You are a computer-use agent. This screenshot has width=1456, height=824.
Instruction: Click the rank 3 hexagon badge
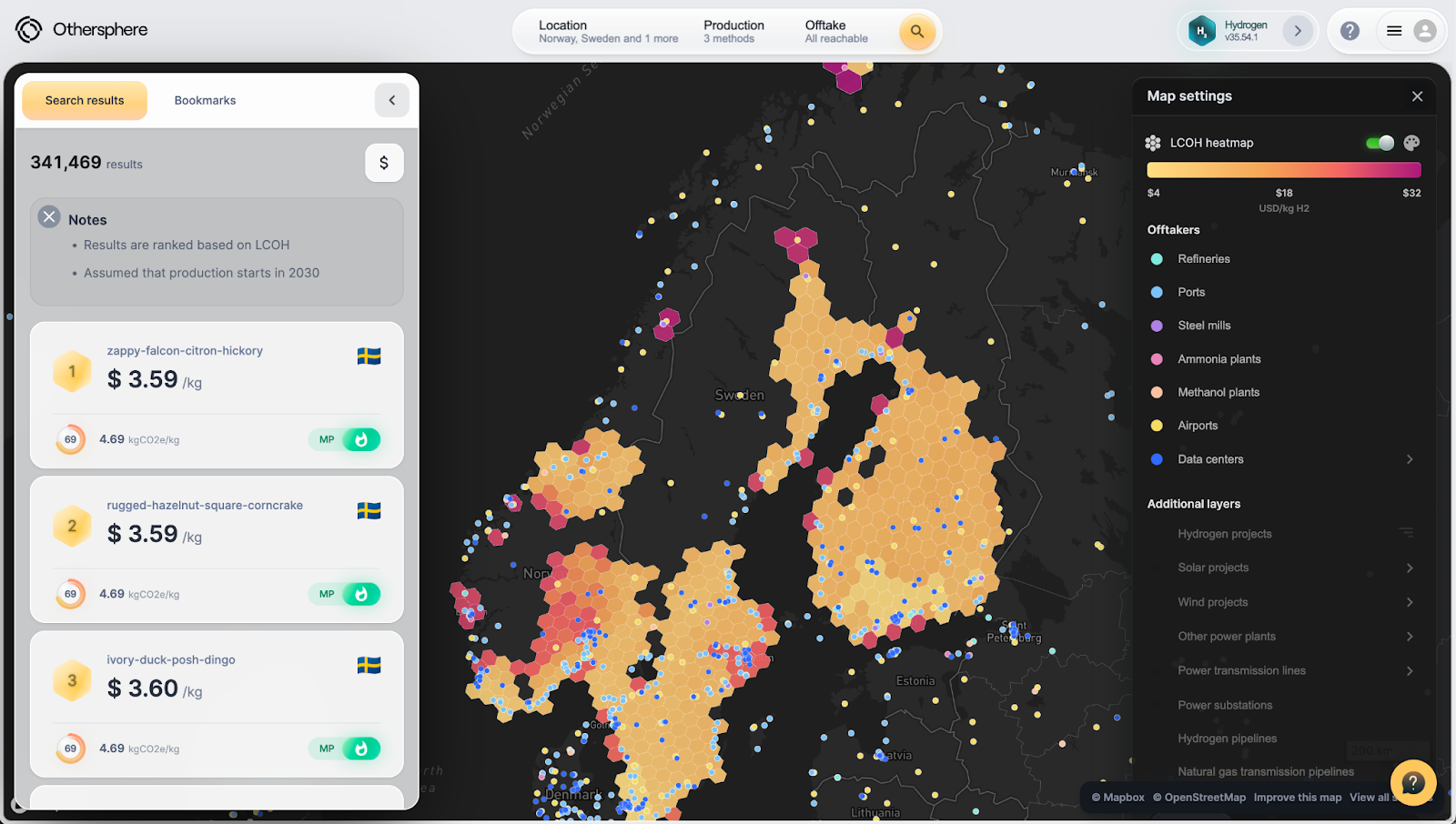pyautogui.click(x=72, y=680)
